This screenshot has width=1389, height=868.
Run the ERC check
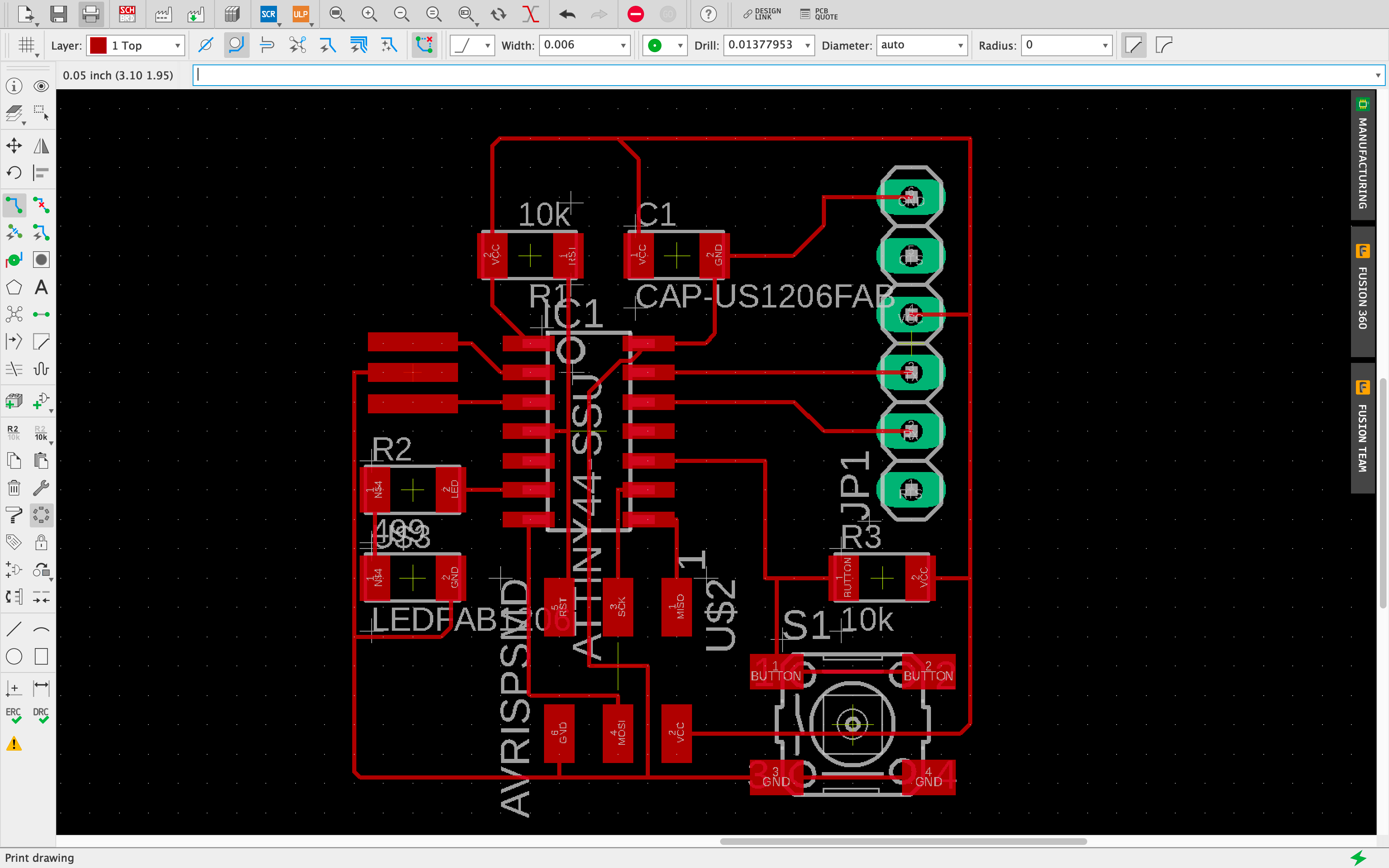[14, 715]
